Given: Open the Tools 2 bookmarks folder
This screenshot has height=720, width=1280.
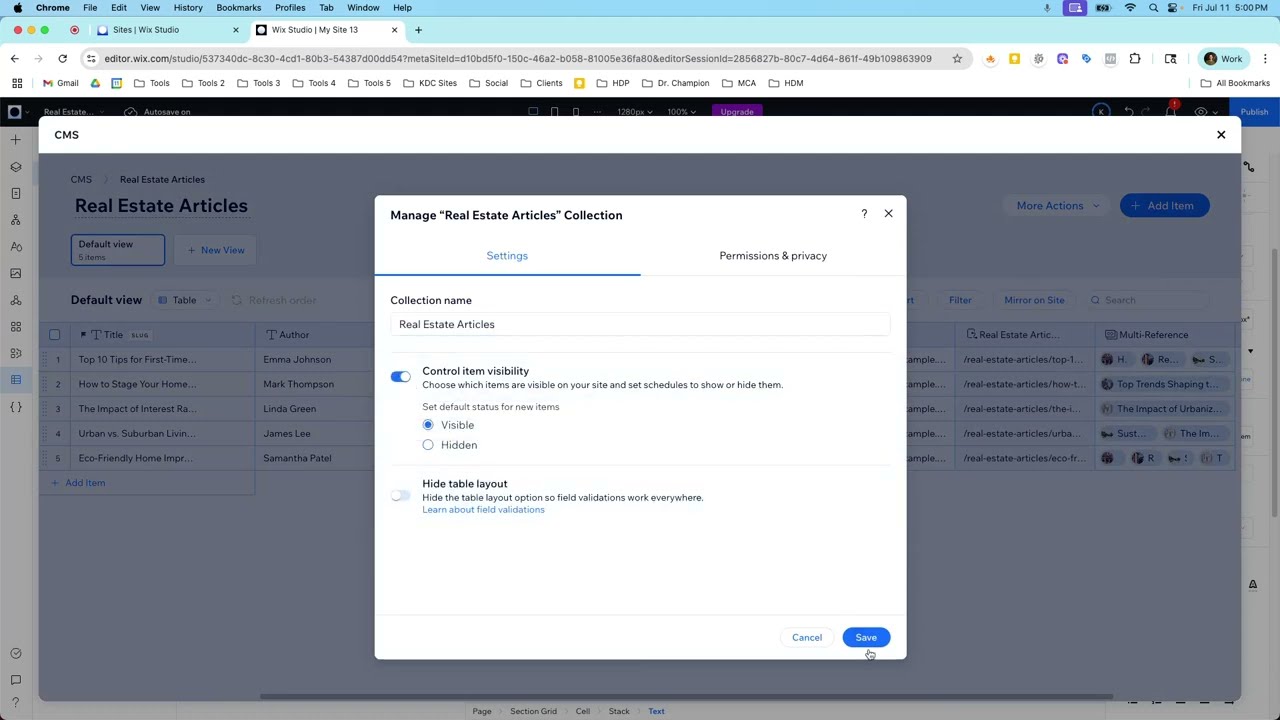Looking at the screenshot, I should (x=202, y=83).
